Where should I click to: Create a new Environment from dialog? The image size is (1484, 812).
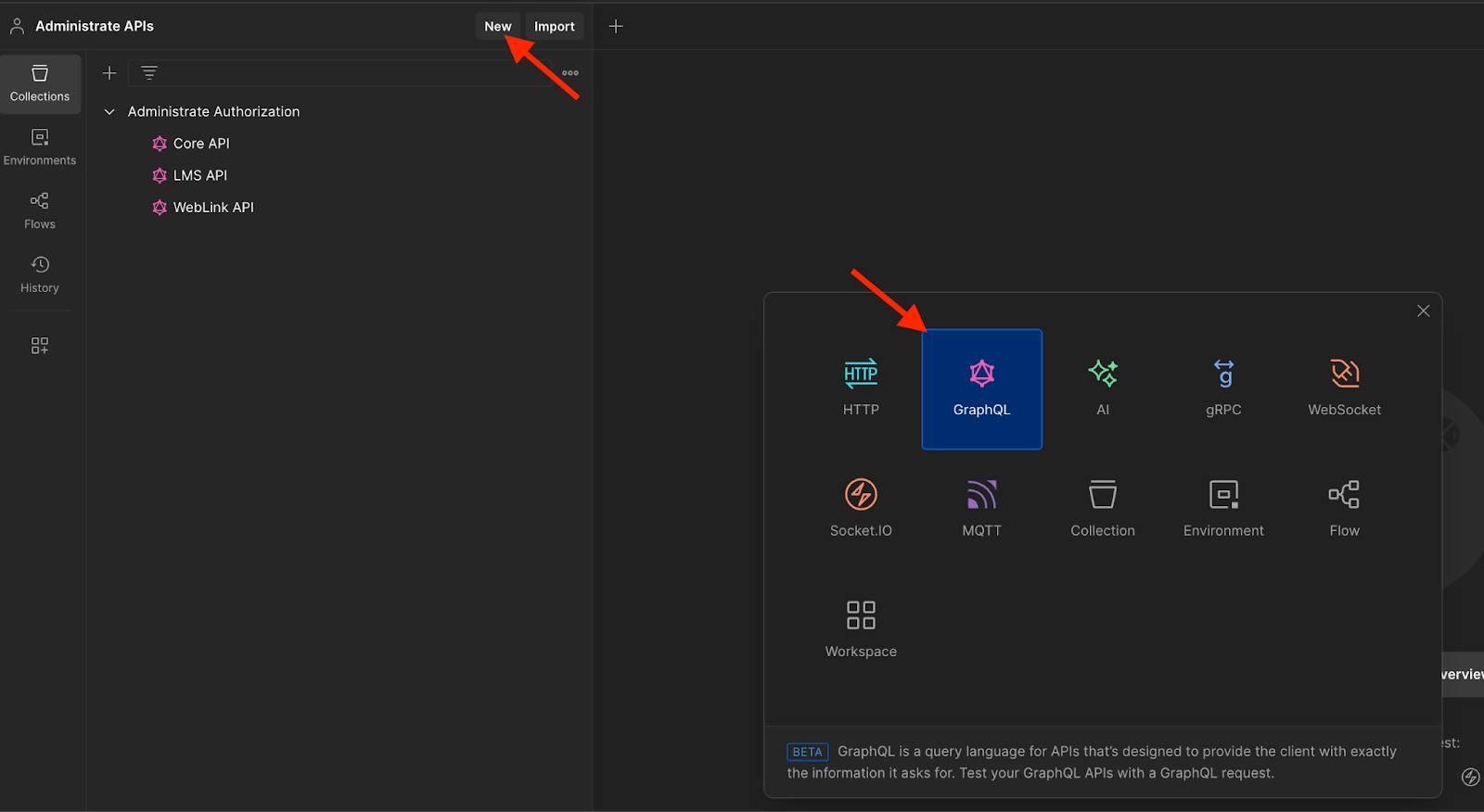coord(1223,510)
